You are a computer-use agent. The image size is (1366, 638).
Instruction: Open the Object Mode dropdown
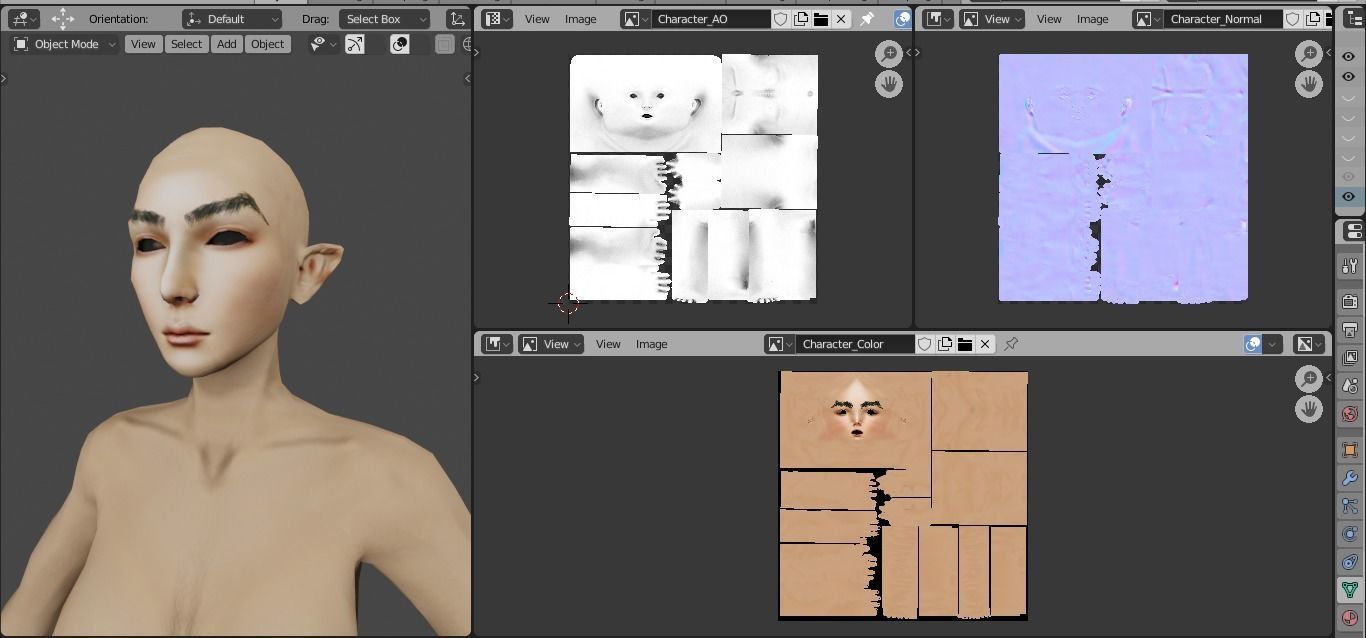65,44
